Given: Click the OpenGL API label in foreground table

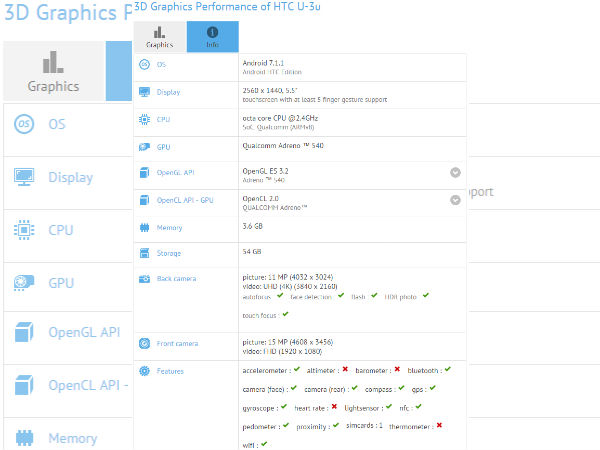Looking at the screenshot, I should coord(176,173).
